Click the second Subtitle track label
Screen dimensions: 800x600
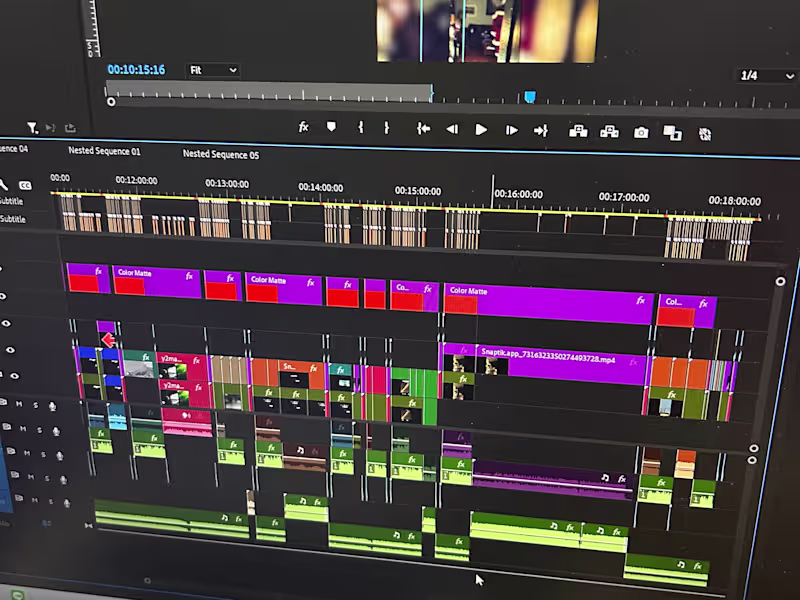13,219
